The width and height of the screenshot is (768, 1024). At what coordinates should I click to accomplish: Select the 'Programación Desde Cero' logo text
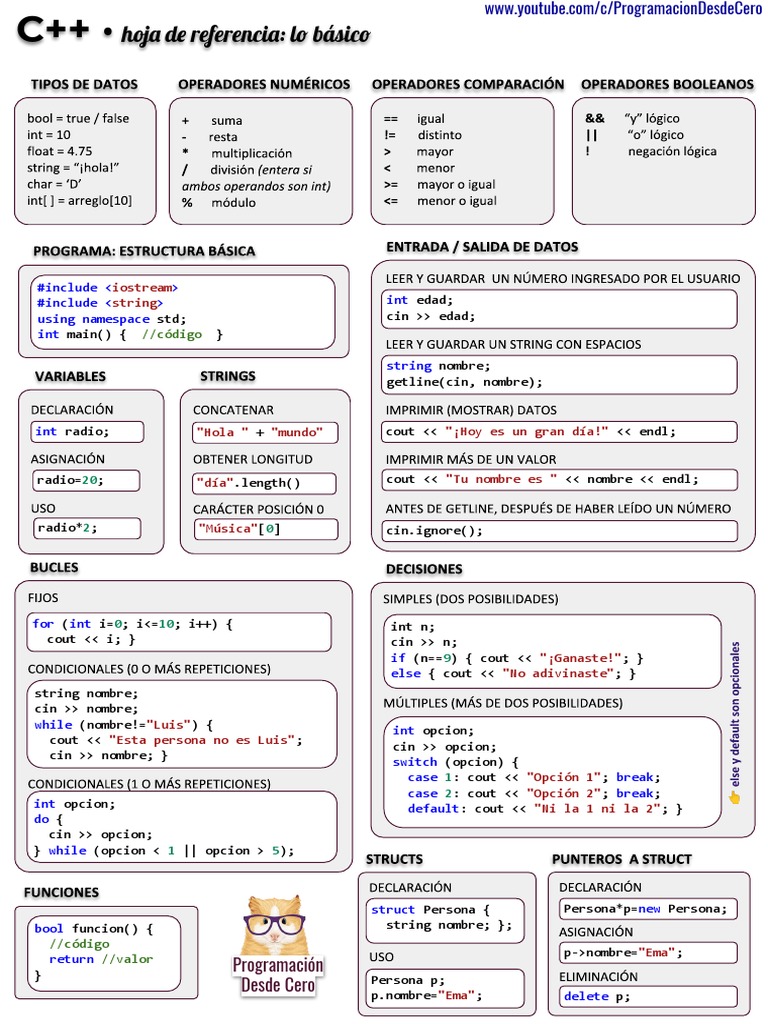[278, 975]
